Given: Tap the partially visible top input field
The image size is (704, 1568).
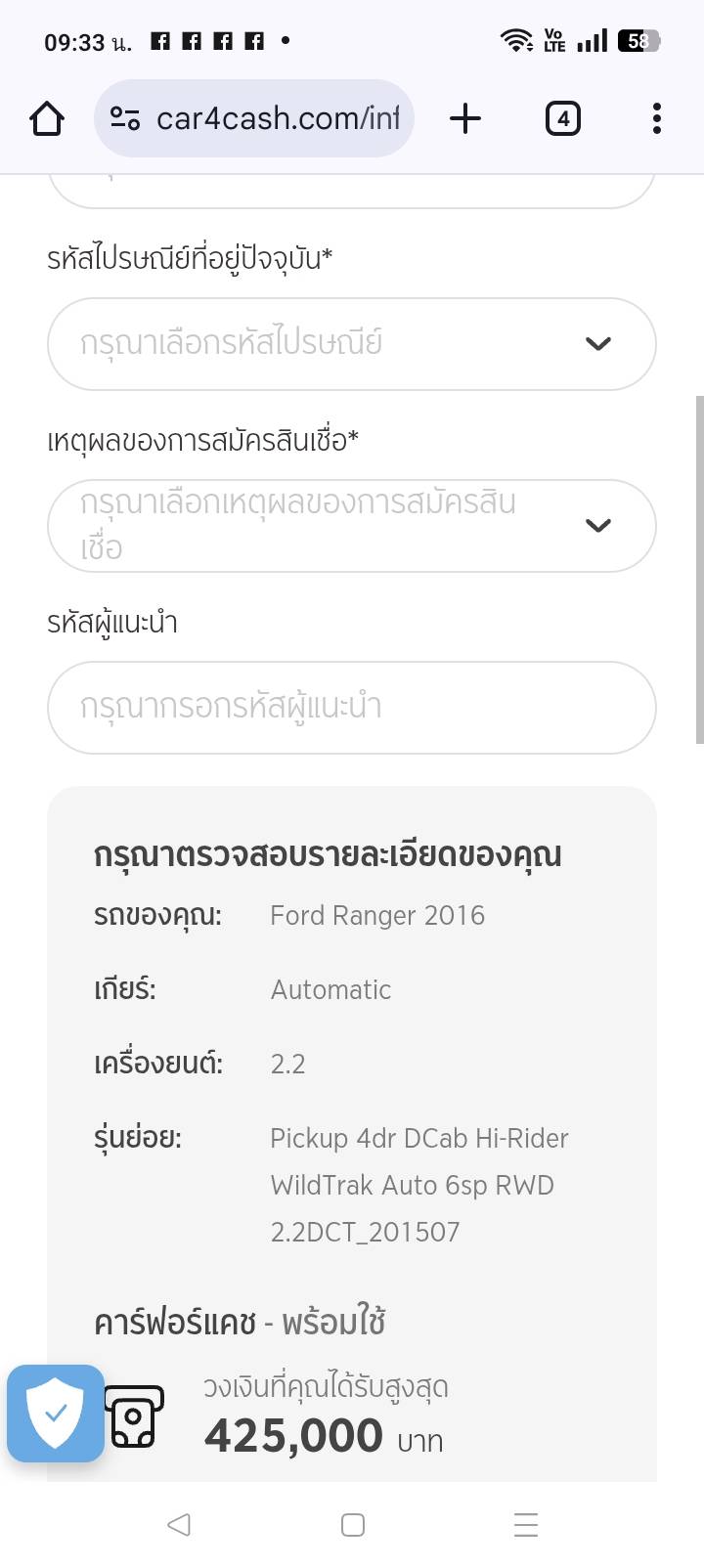Looking at the screenshot, I should pyautogui.click(x=351, y=190).
